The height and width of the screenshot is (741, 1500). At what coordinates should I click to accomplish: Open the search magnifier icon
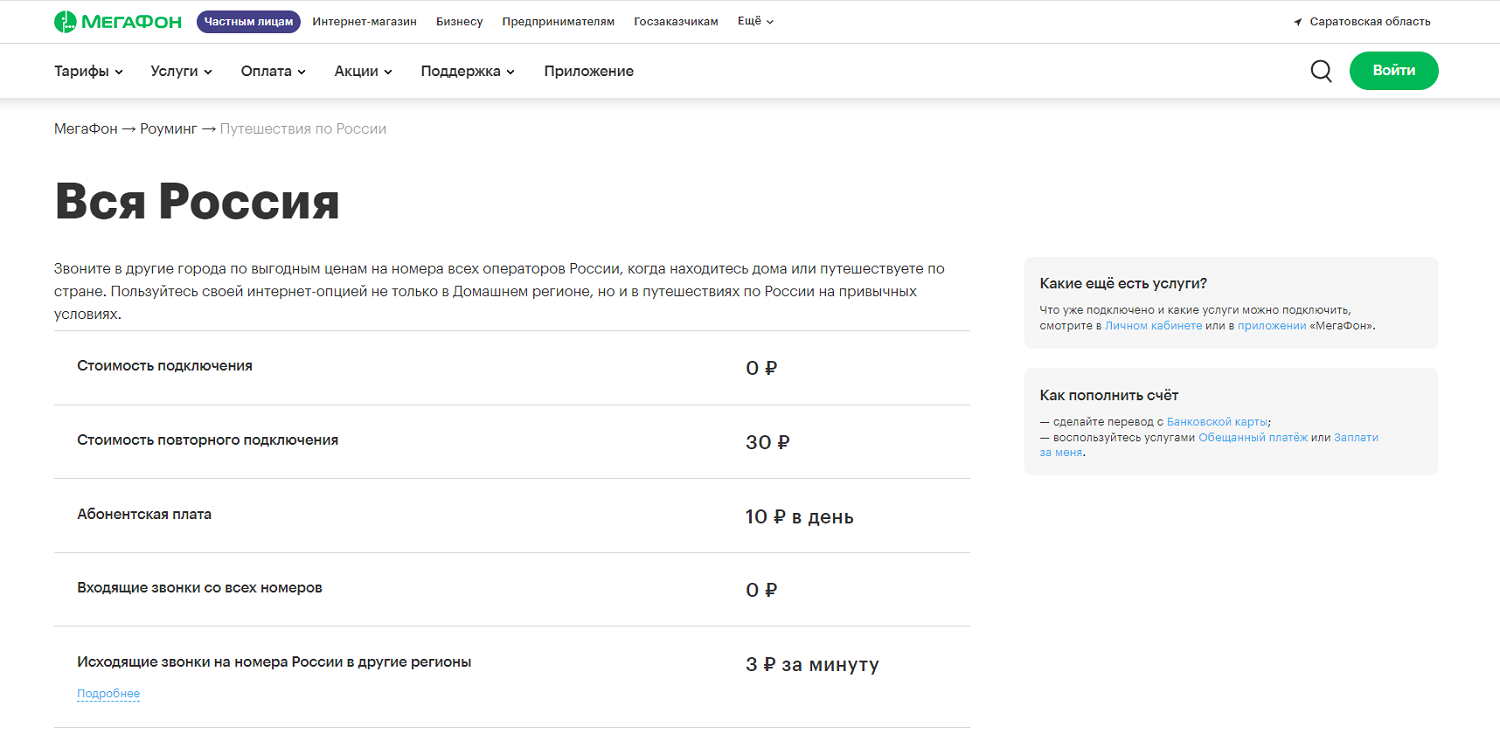tap(1321, 71)
